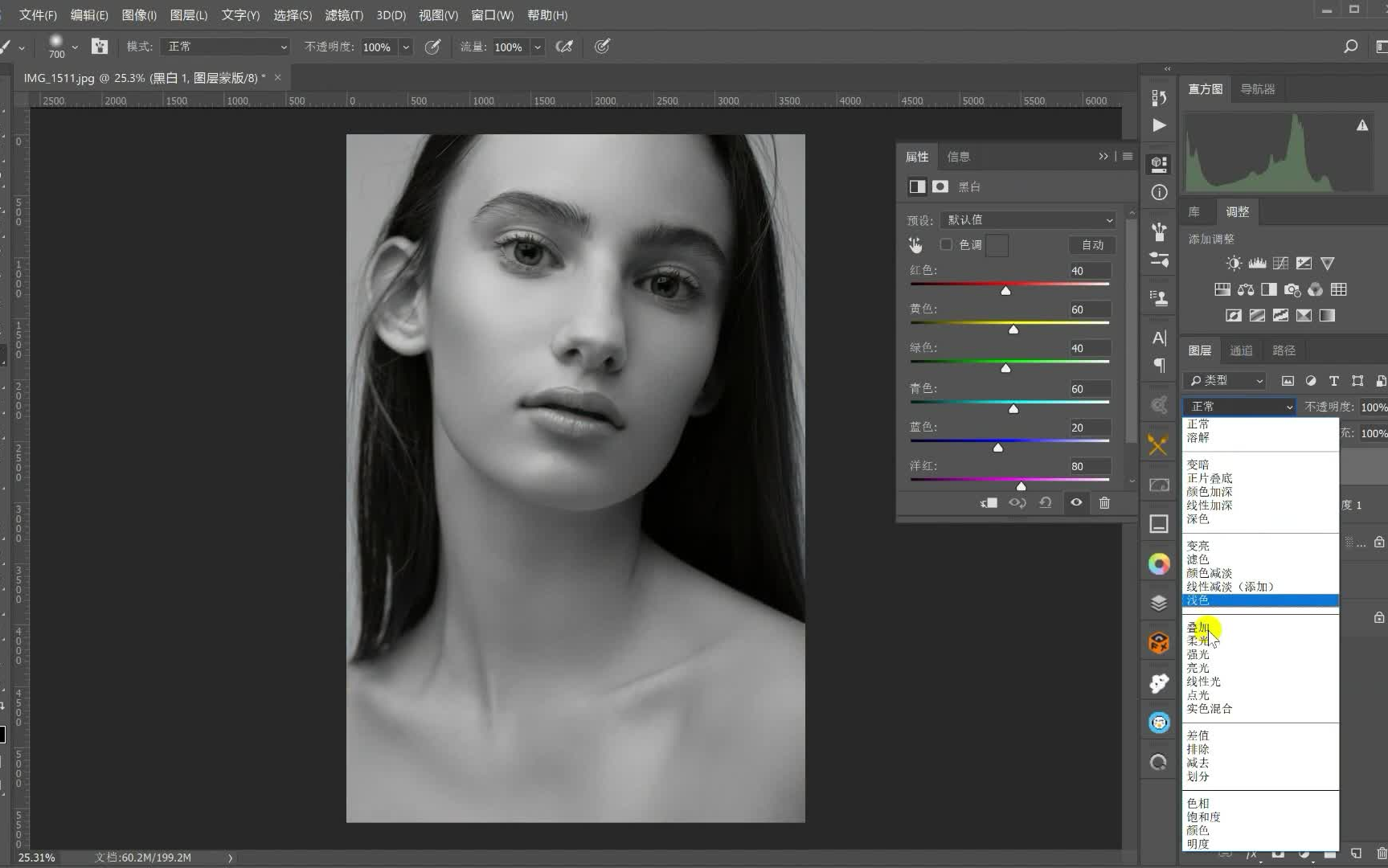The width and height of the screenshot is (1388, 868).
Task: Click the 蓝色 value input field
Action: (1089, 428)
